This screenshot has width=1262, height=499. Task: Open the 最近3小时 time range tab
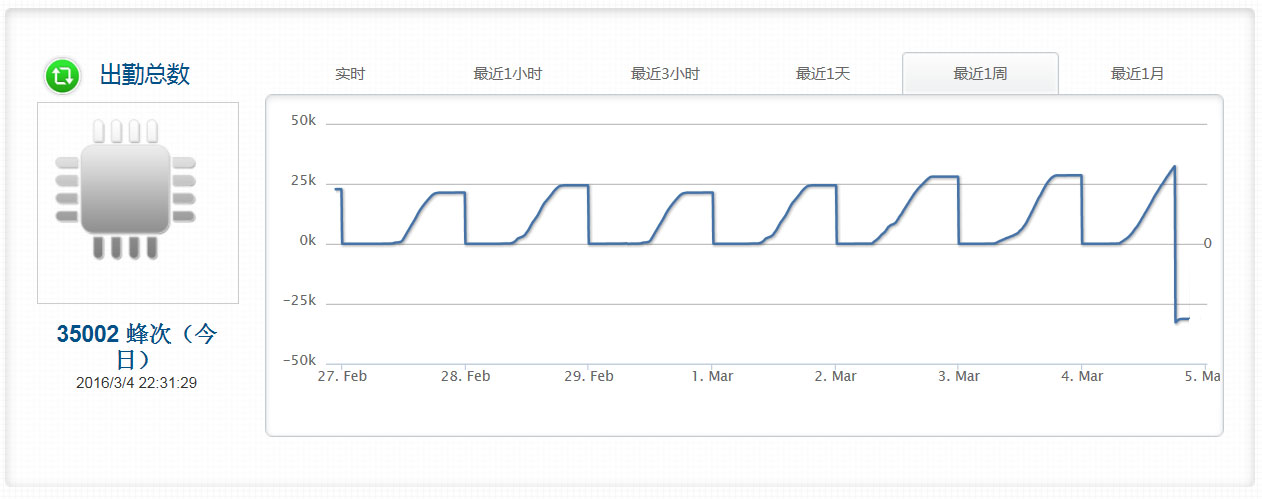coord(665,74)
